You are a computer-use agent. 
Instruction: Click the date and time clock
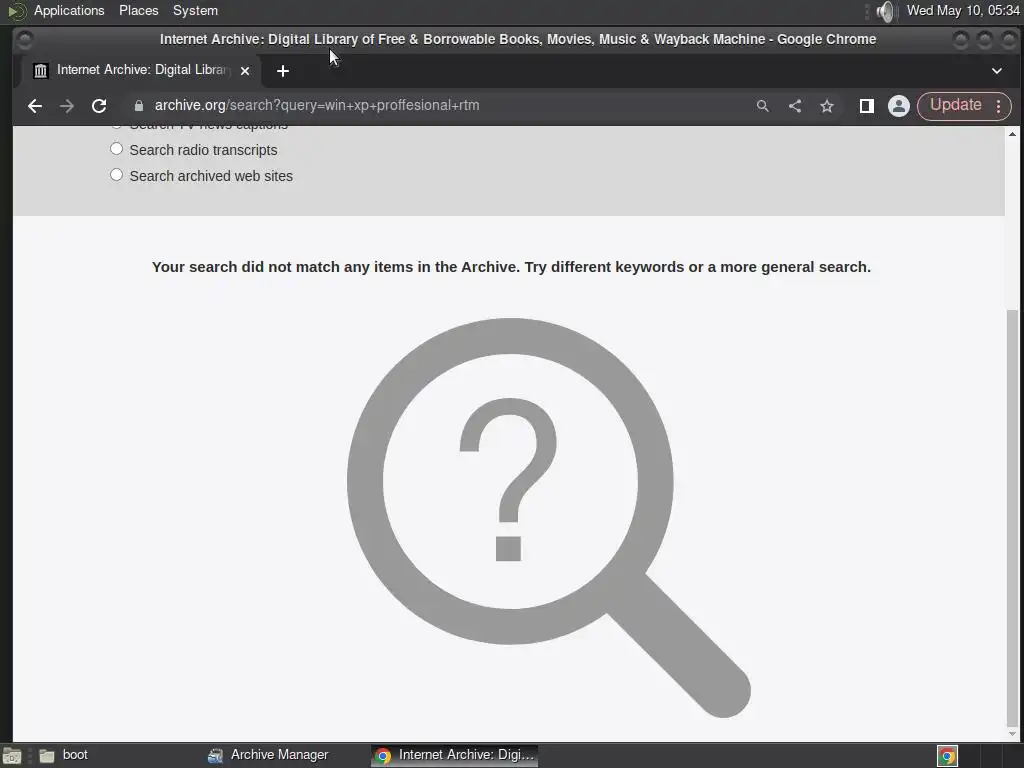(963, 10)
